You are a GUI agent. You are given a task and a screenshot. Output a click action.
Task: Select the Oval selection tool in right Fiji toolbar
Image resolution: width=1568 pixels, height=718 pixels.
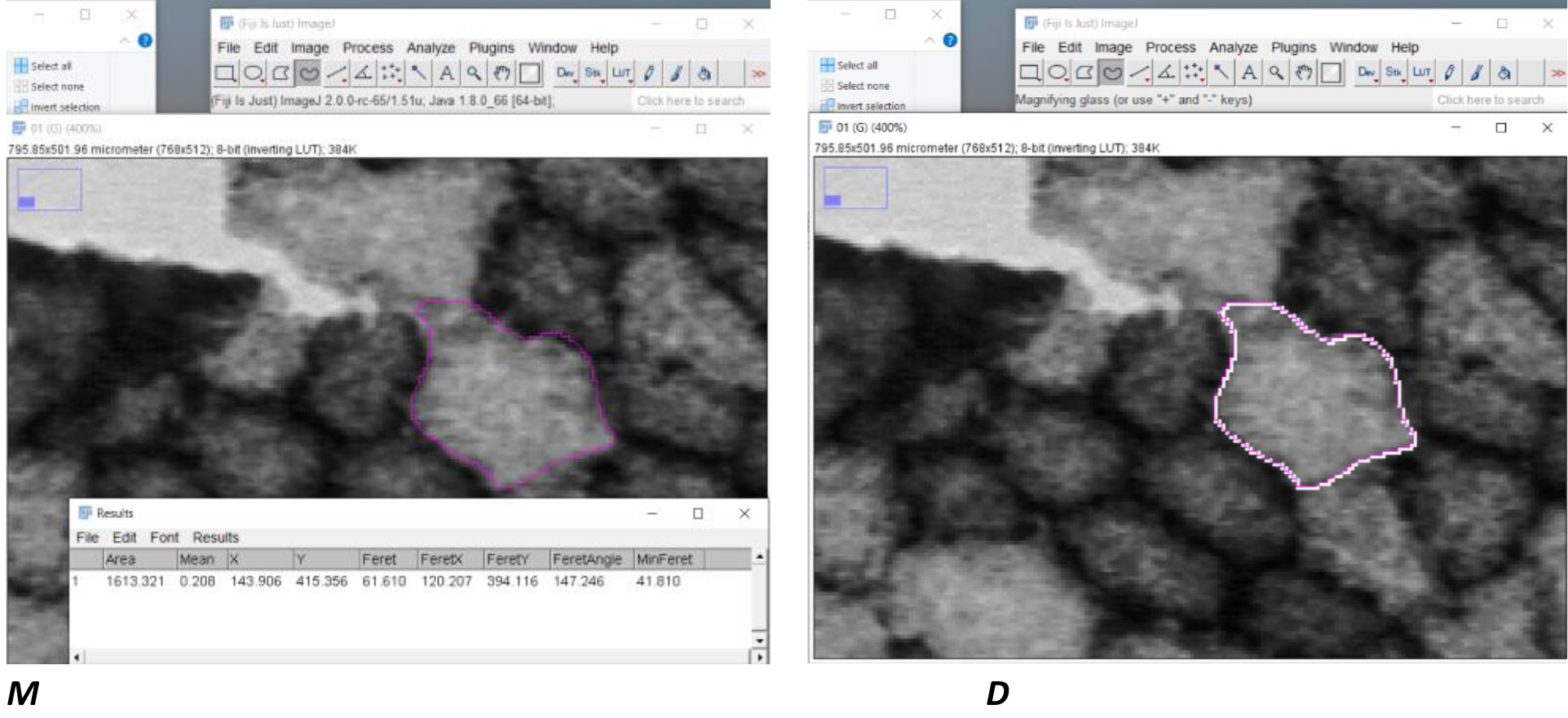[x=1057, y=73]
